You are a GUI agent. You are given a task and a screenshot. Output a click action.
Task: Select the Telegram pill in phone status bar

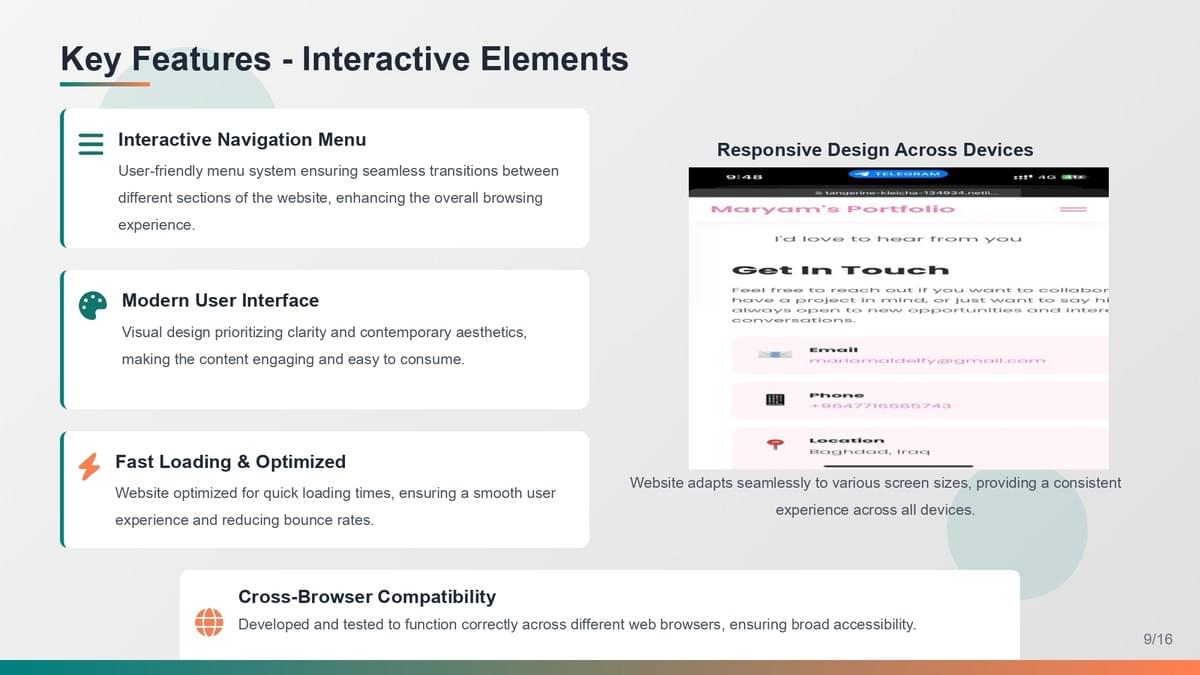click(895, 174)
